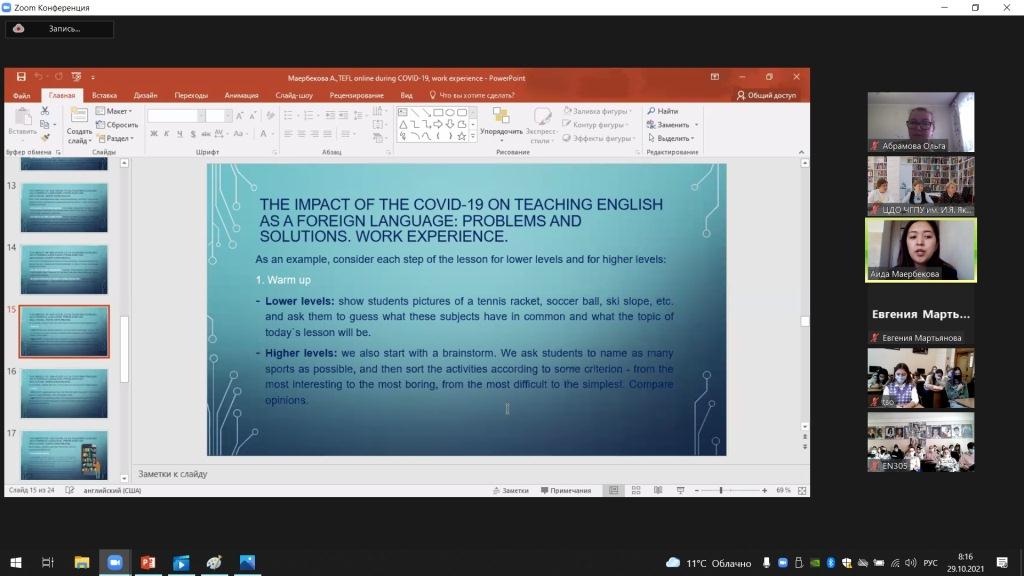Image resolution: width=1024 pixels, height=576 pixels.
Task: Open the Arrange (Упорядочить) menu
Action: [501, 123]
